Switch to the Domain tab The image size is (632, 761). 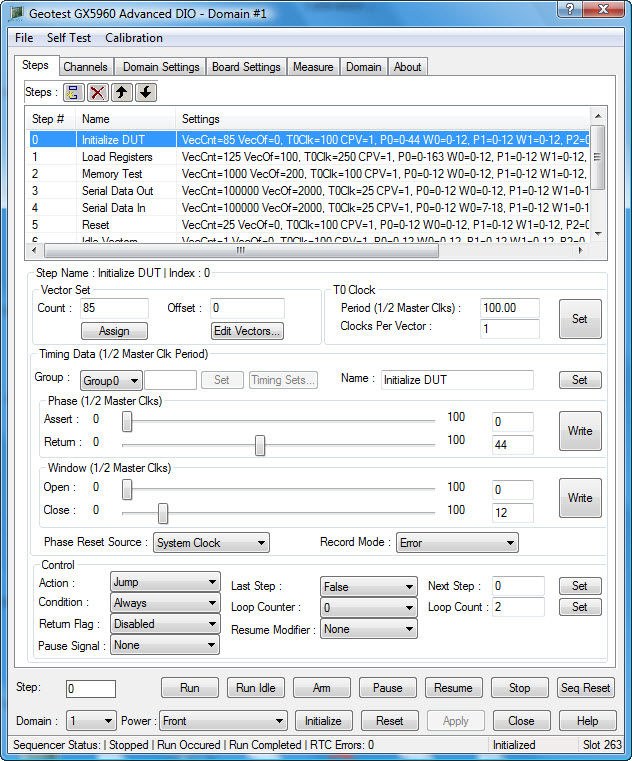(364, 67)
